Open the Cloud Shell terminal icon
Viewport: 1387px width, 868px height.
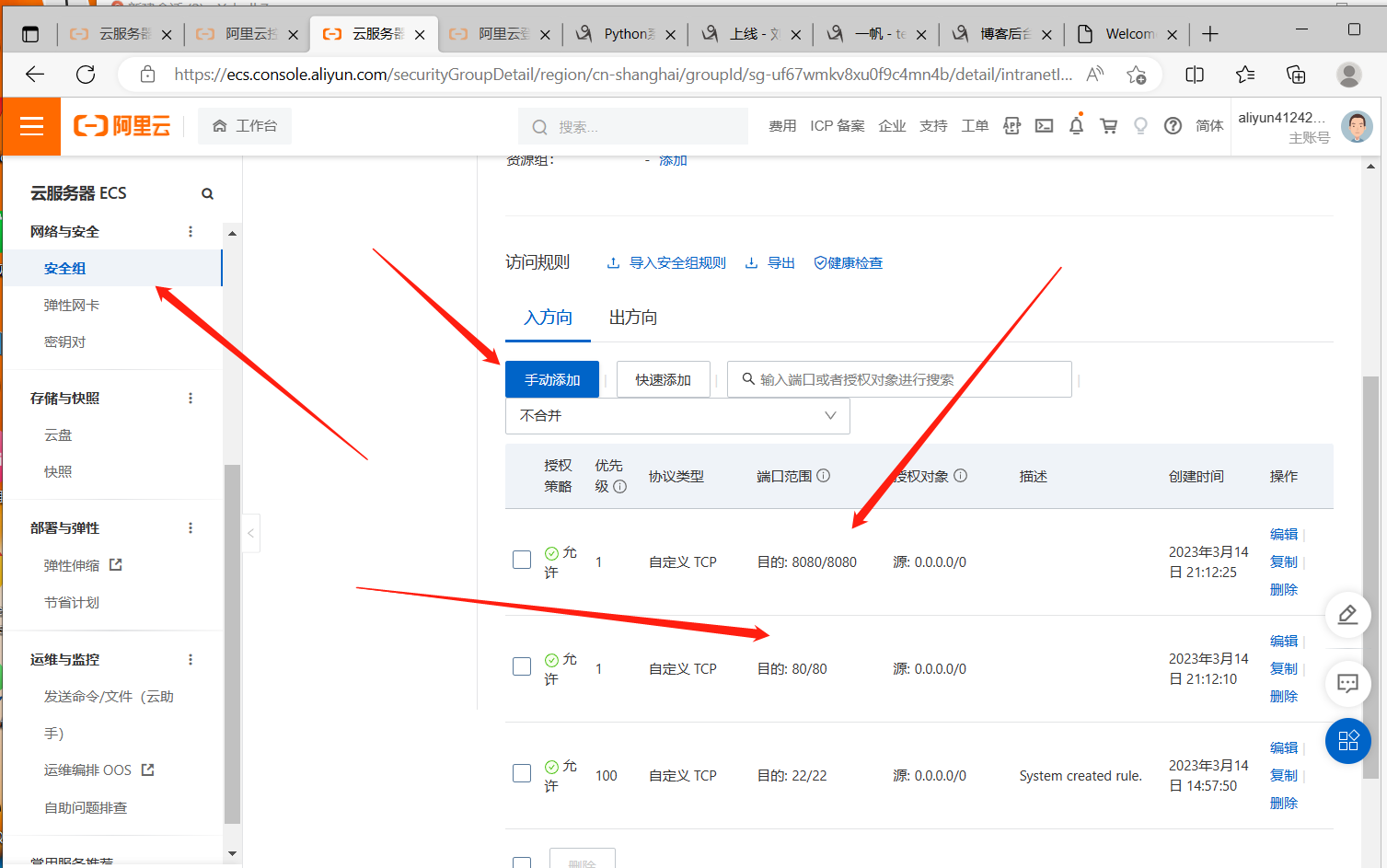point(1044,126)
